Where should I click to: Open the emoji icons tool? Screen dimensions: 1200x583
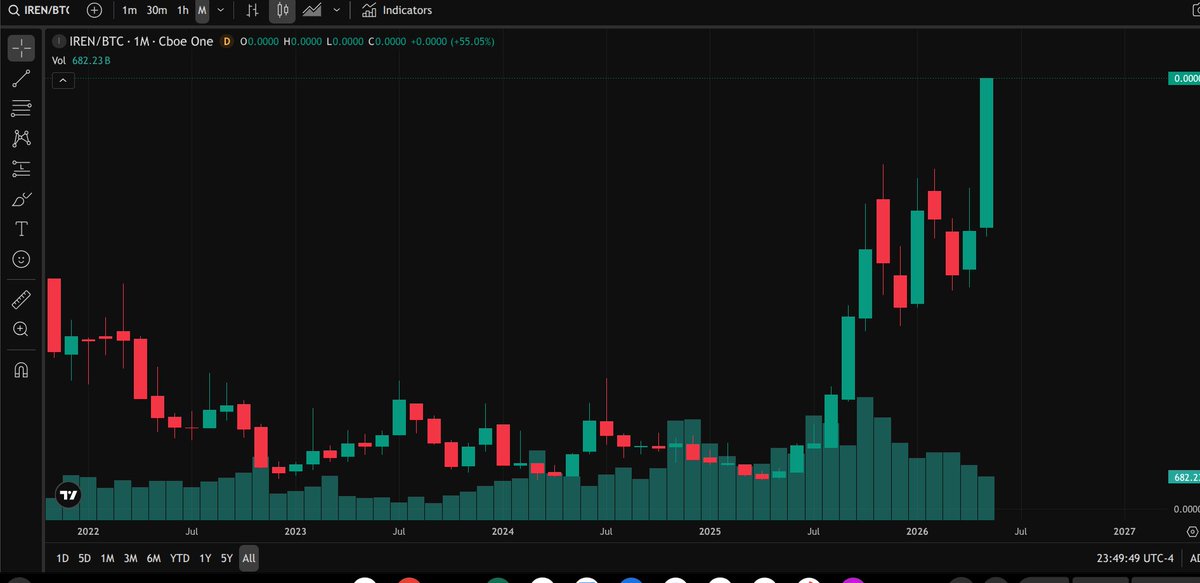21,259
